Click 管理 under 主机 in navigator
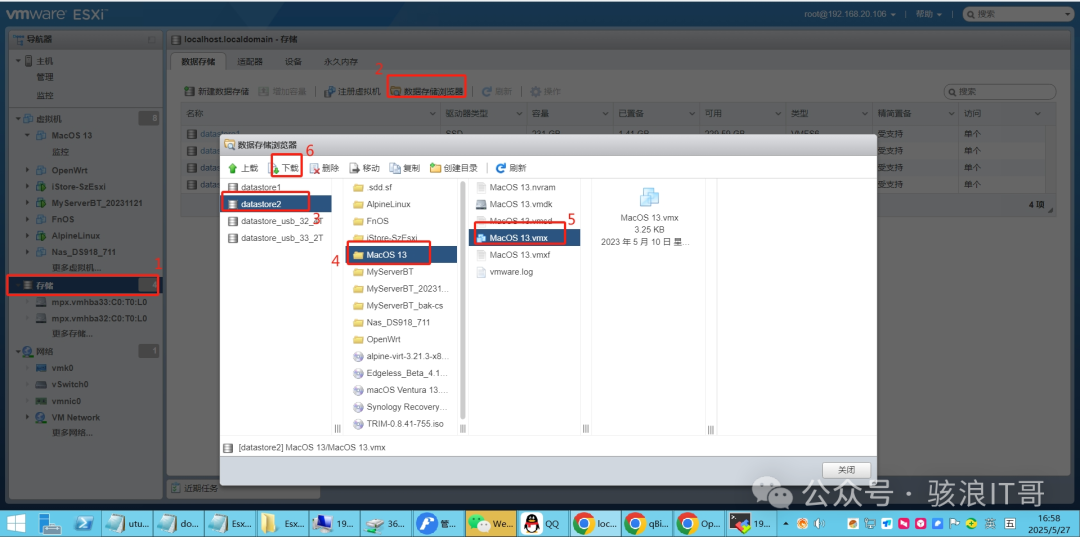 (45, 77)
